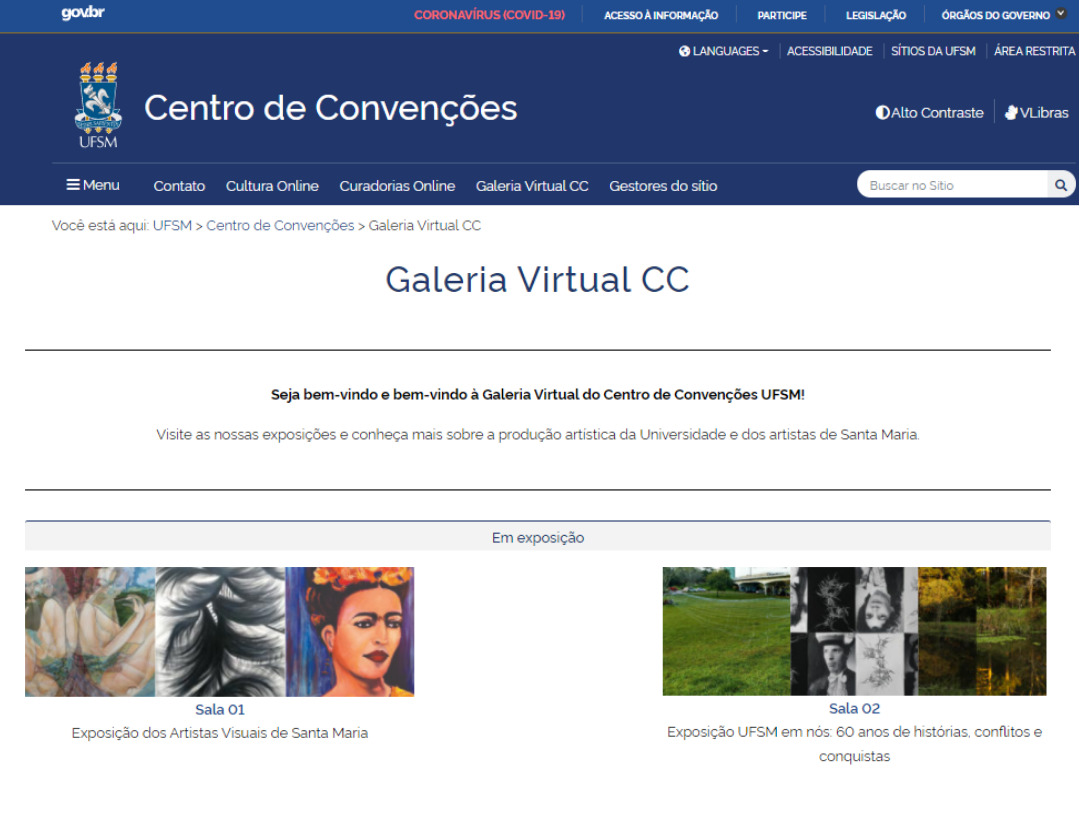Click Centro de Convenções breadcrumb link
Viewport: 1080px width, 818px height.
[280, 226]
